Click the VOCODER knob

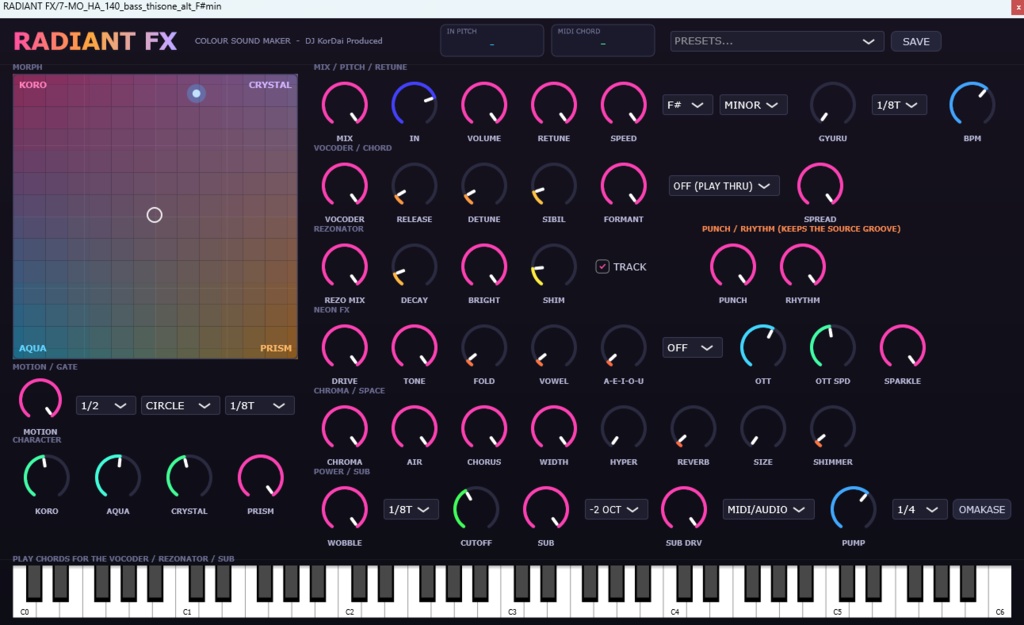(x=344, y=185)
